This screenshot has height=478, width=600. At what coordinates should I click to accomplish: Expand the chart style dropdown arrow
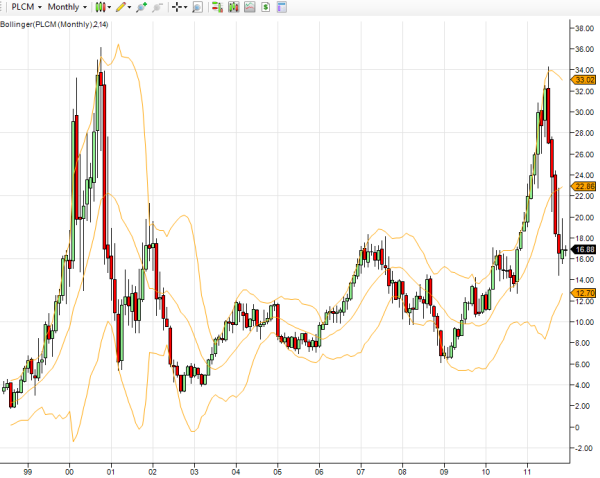(x=109, y=7)
